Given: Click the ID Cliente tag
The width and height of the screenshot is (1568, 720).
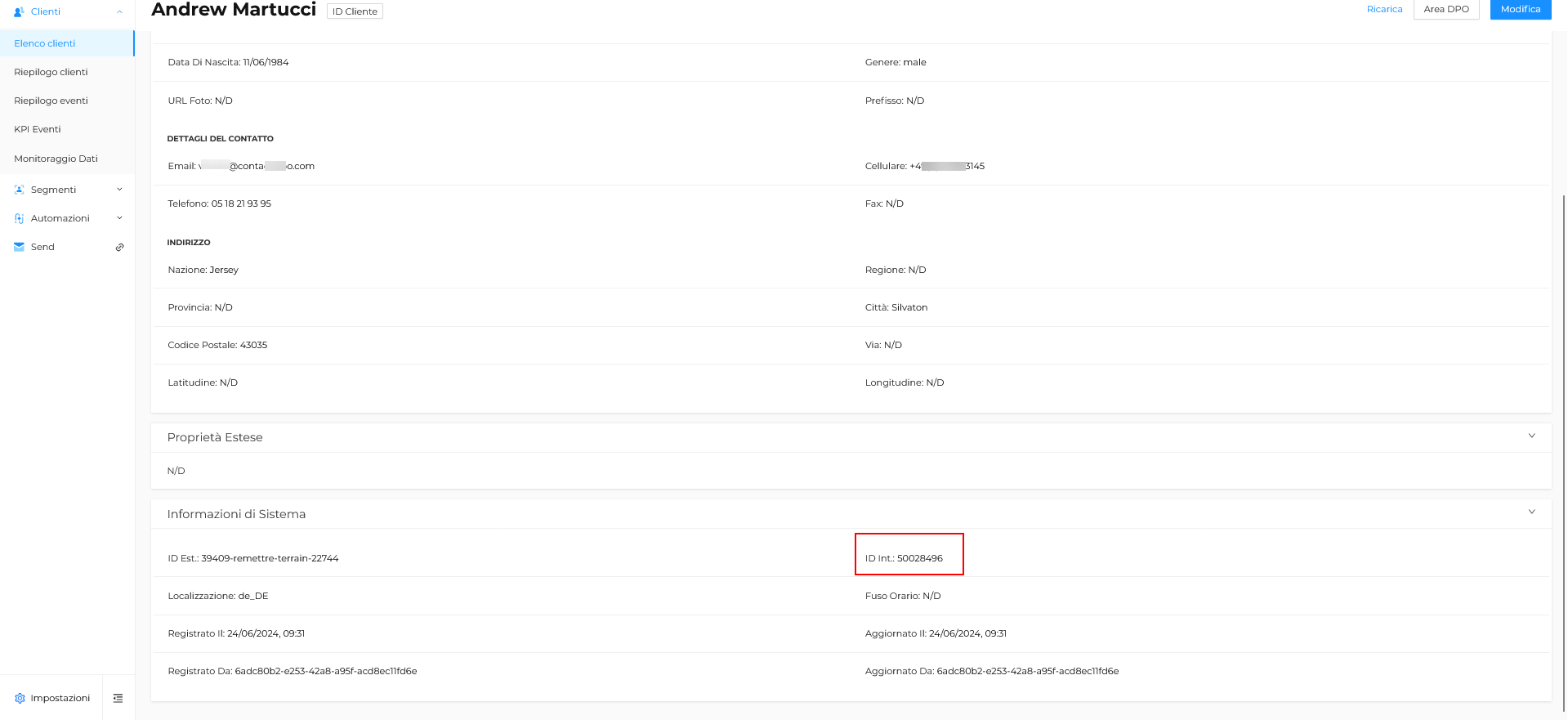Looking at the screenshot, I should (x=355, y=11).
